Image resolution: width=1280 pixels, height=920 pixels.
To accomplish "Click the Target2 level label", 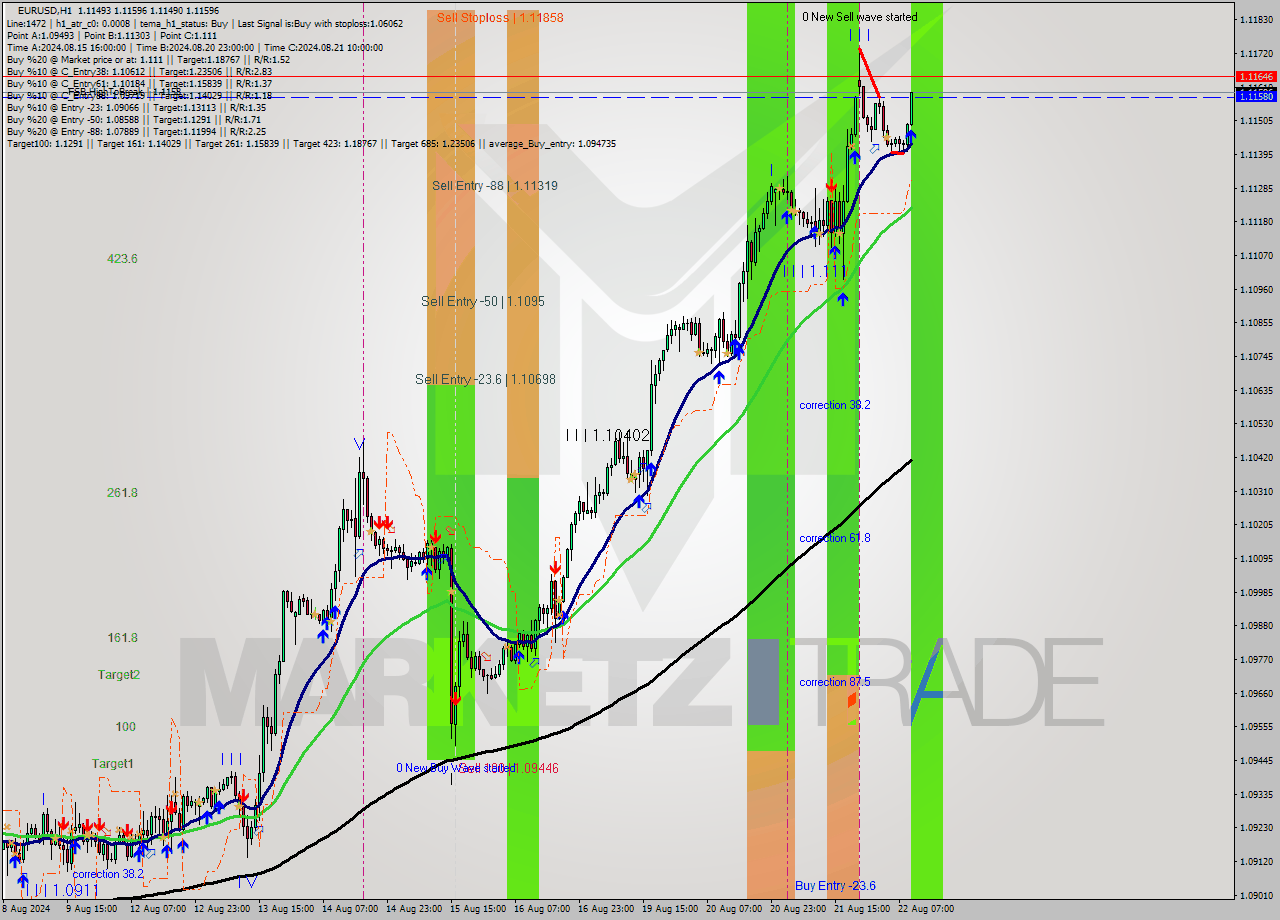I will [x=119, y=675].
